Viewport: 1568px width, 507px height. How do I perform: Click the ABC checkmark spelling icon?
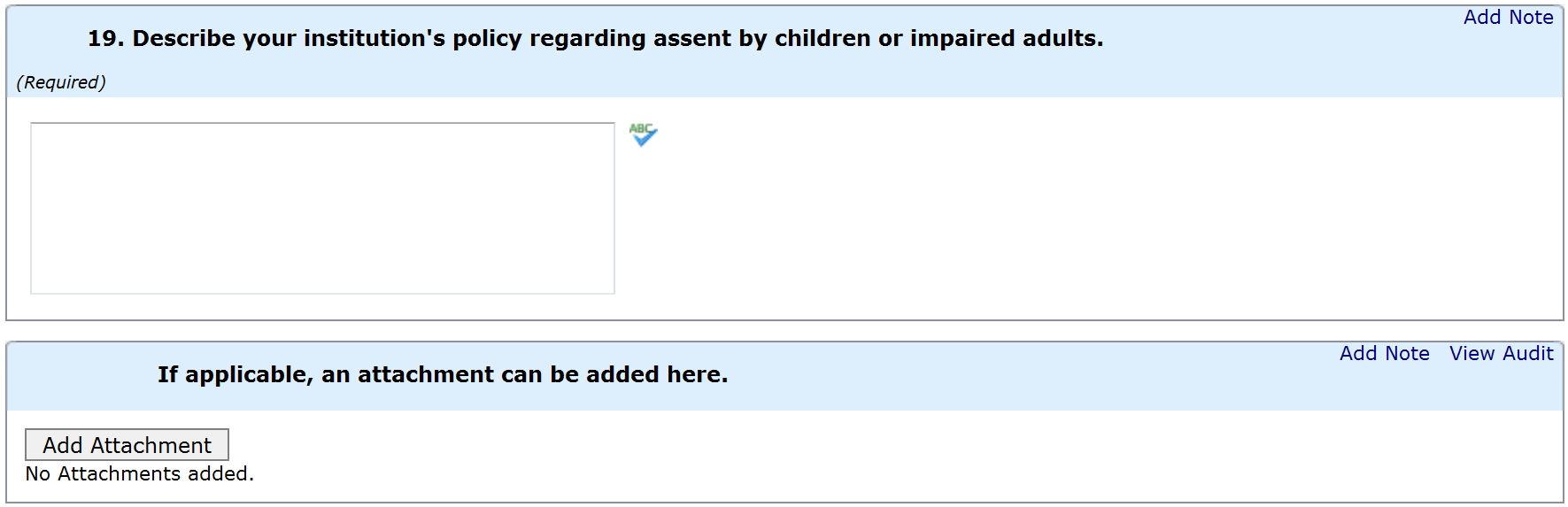(x=644, y=134)
